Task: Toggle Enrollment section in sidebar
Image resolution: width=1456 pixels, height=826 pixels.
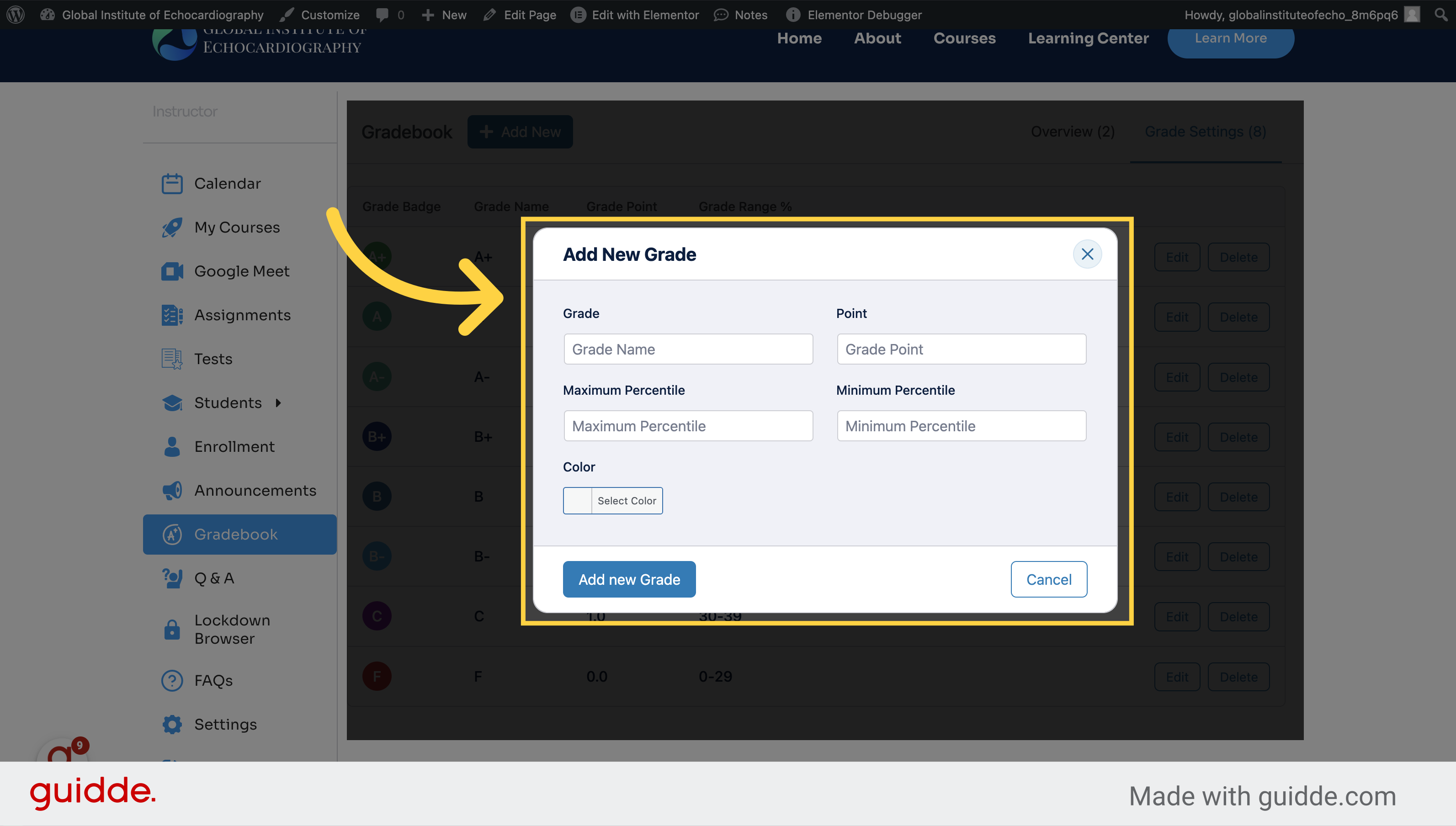Action: pos(234,446)
